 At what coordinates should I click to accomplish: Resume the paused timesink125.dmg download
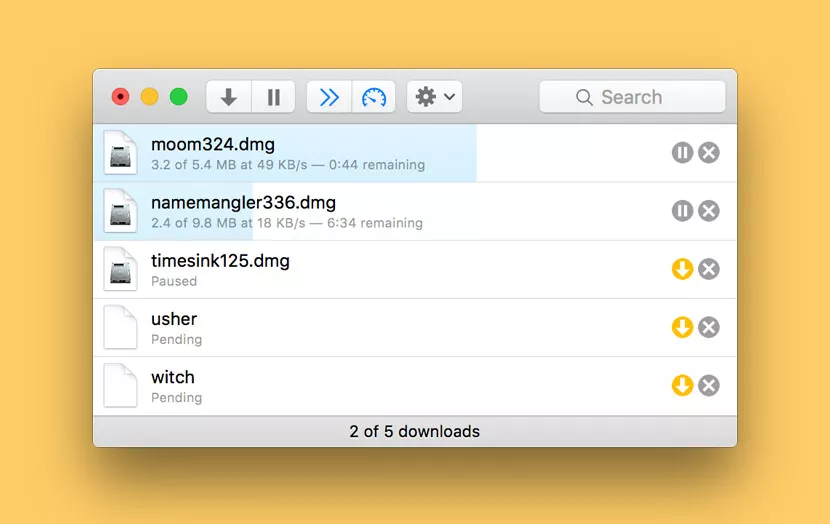(x=682, y=269)
